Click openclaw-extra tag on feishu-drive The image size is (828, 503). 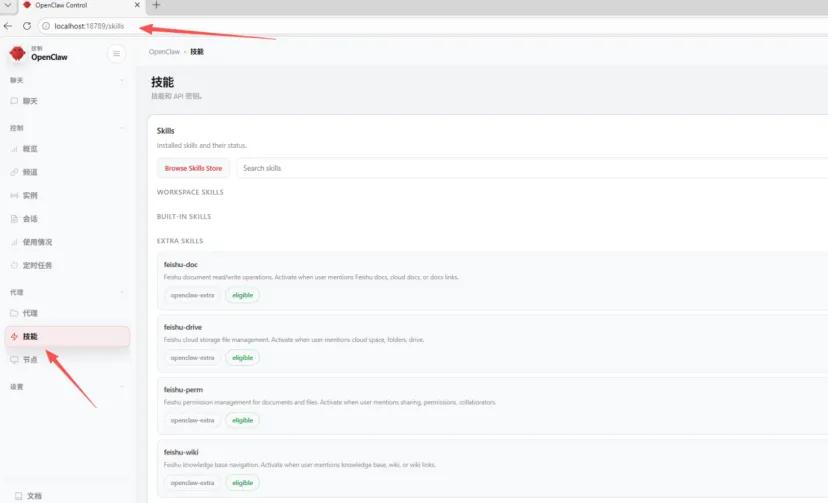192,358
